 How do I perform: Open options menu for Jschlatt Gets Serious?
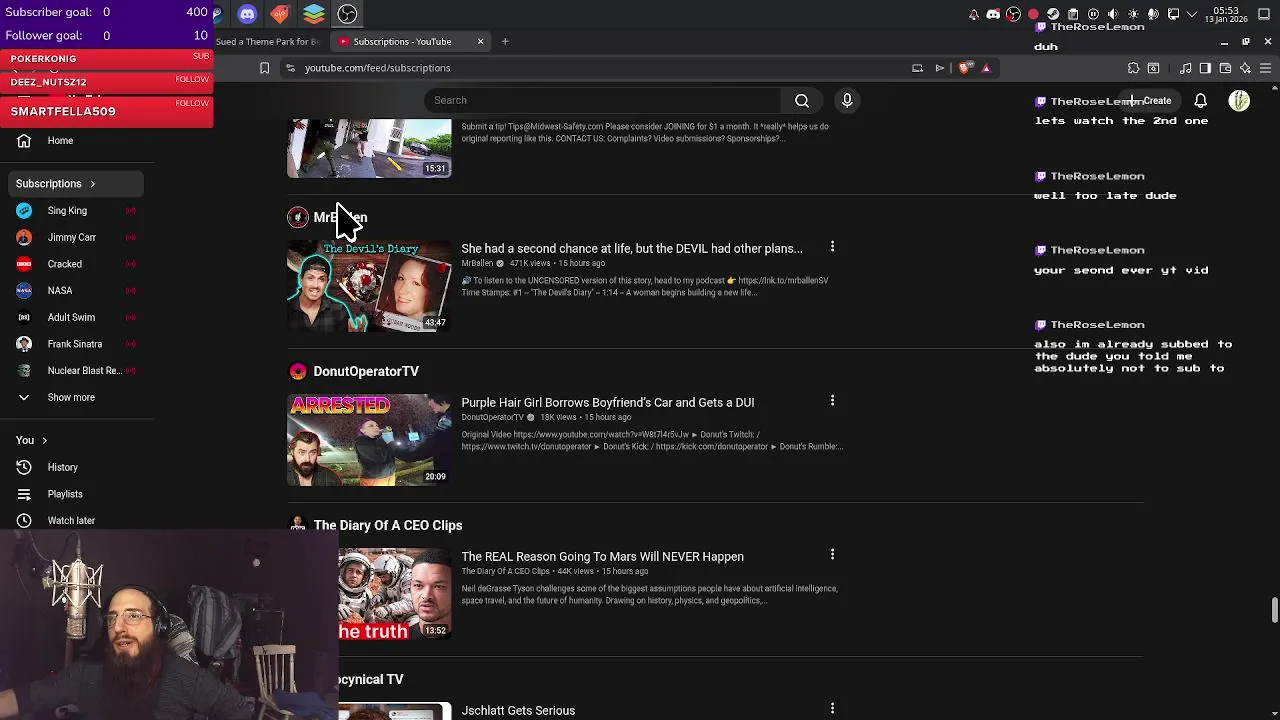tap(832, 709)
